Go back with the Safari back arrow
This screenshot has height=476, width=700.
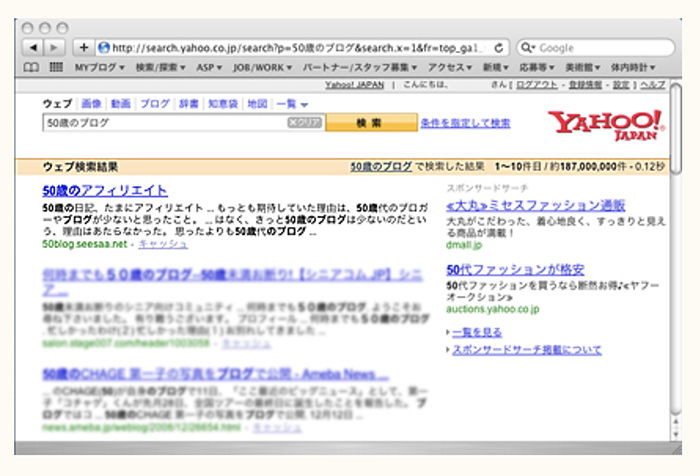[33, 47]
